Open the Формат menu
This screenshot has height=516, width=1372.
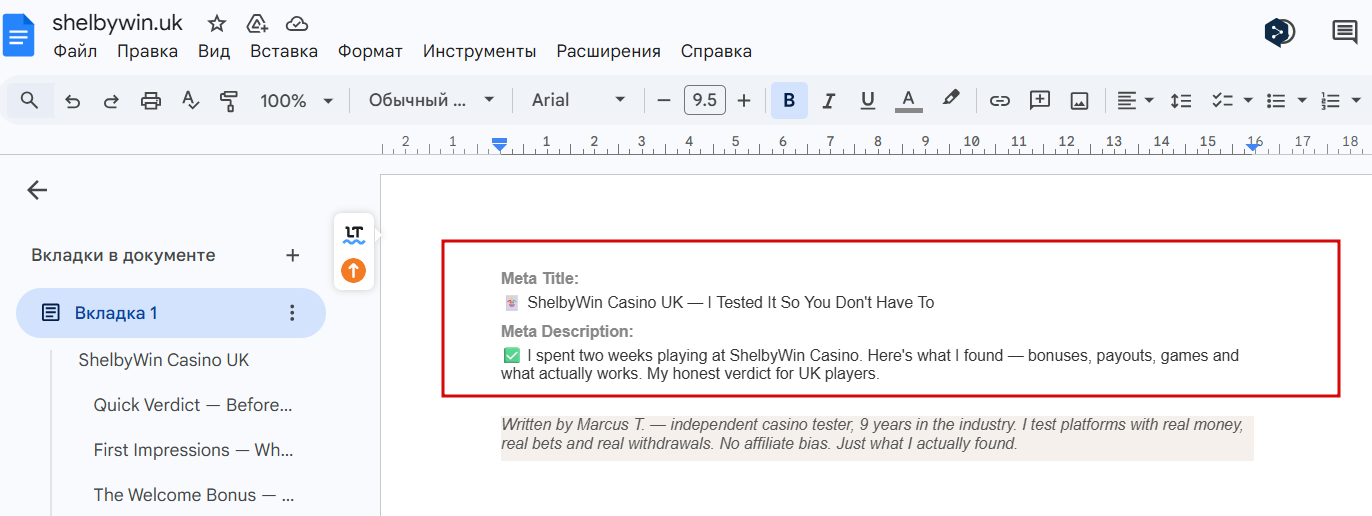click(370, 51)
